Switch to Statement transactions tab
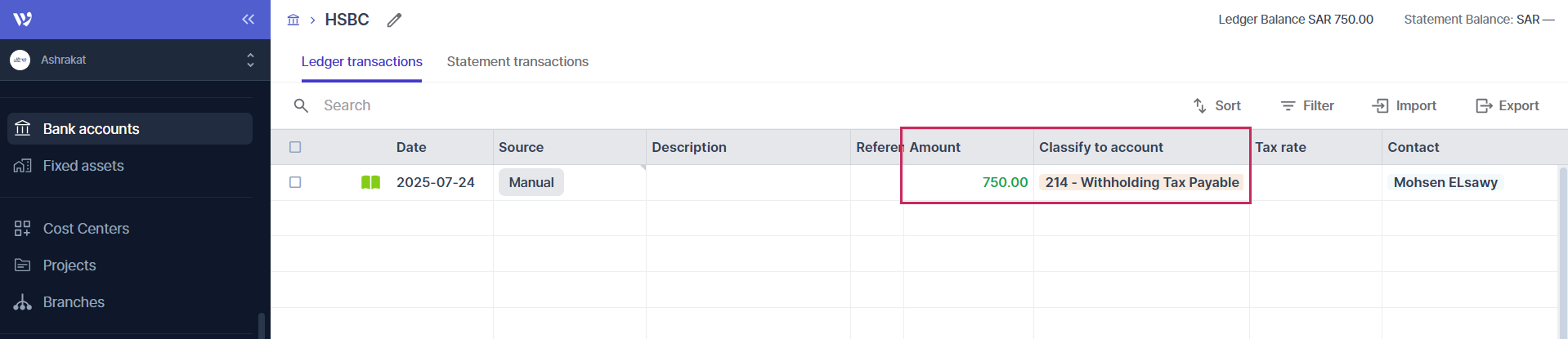Screen dimensions: 1568x339 tap(517, 62)
